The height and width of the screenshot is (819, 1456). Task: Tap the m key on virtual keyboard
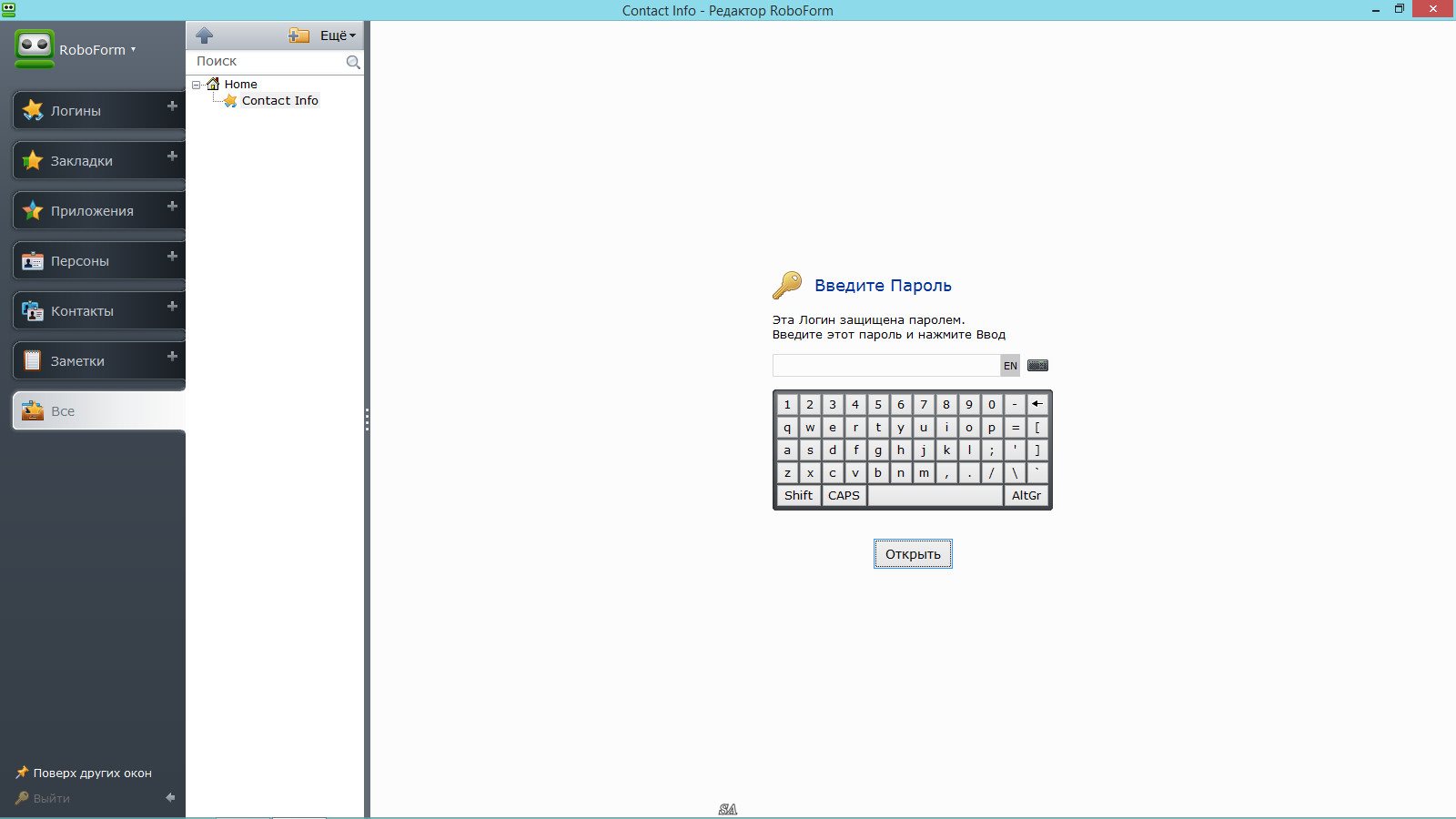click(x=924, y=472)
